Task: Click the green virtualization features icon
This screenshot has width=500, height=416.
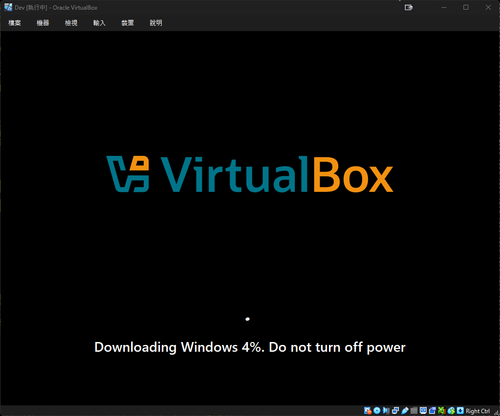Action: 441,411
